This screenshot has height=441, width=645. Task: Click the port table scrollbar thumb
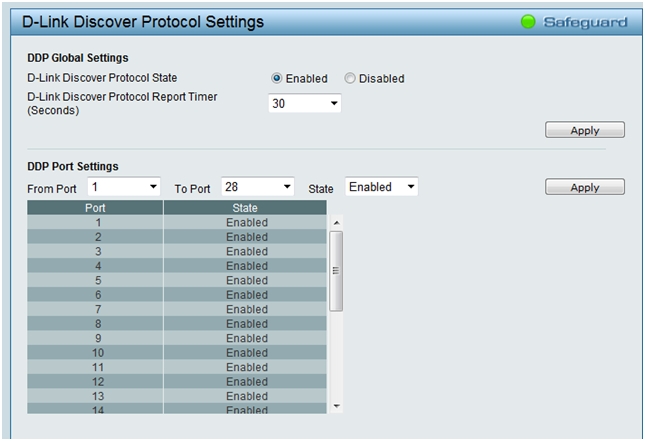[x=336, y=270]
